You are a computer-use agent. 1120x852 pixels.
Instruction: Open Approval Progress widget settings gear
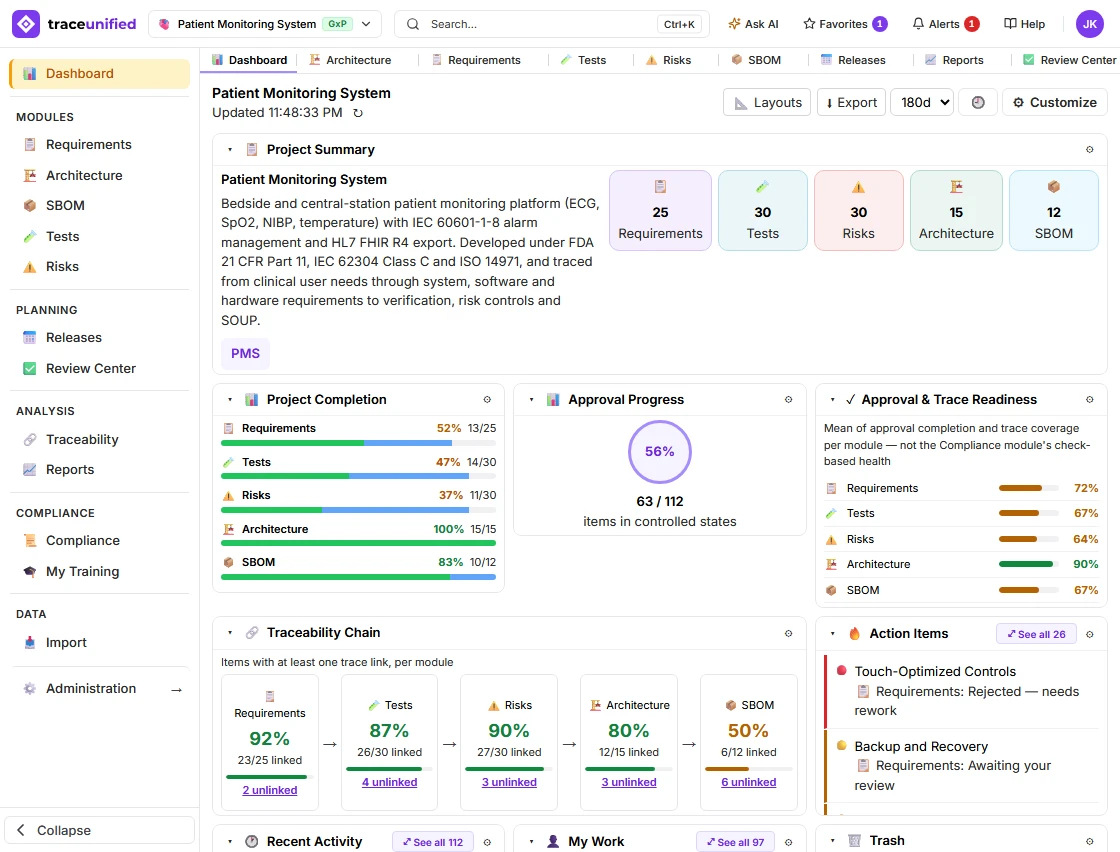pos(789,400)
